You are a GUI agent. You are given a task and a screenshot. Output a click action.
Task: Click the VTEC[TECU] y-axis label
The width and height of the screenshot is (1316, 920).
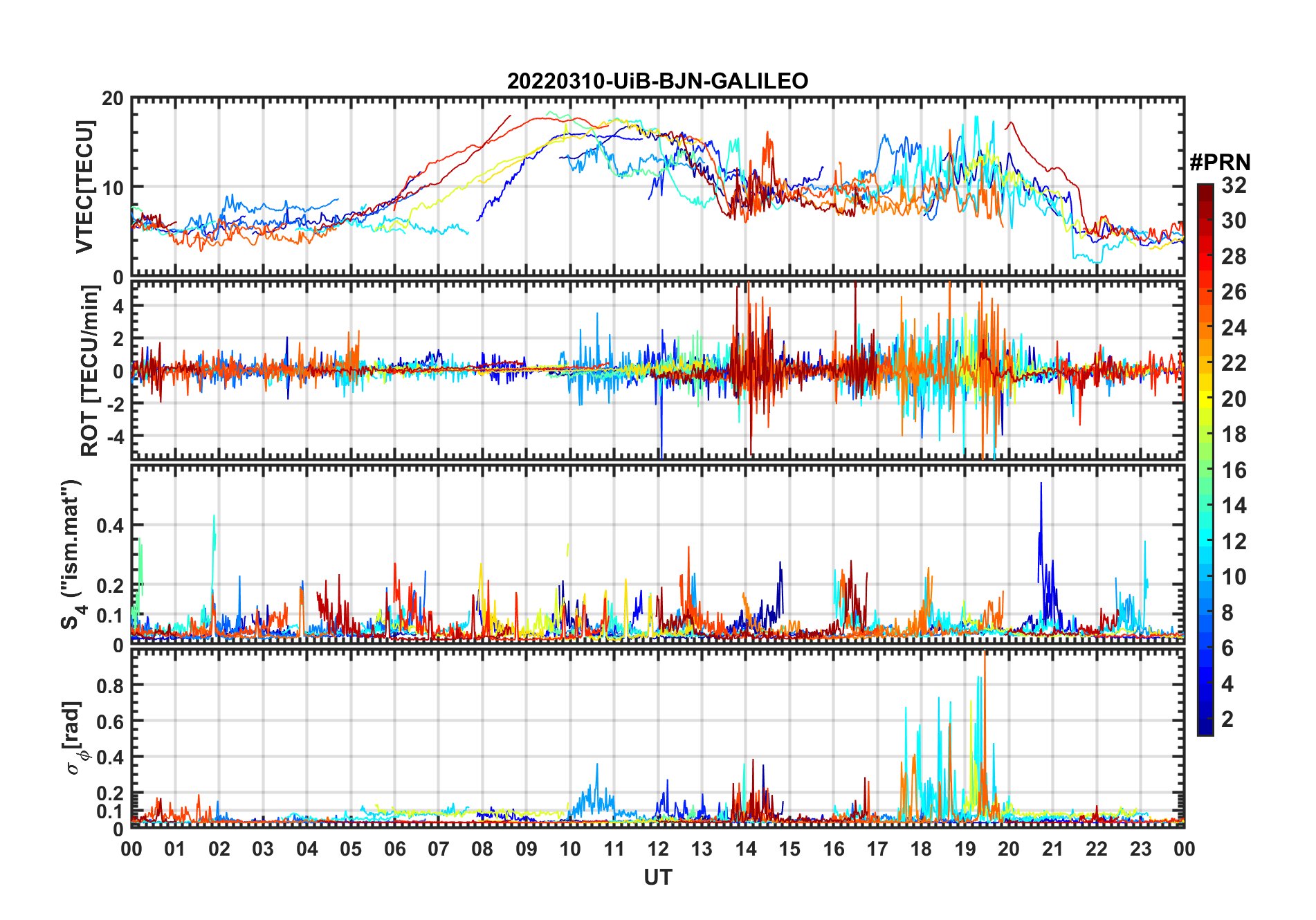[84, 187]
